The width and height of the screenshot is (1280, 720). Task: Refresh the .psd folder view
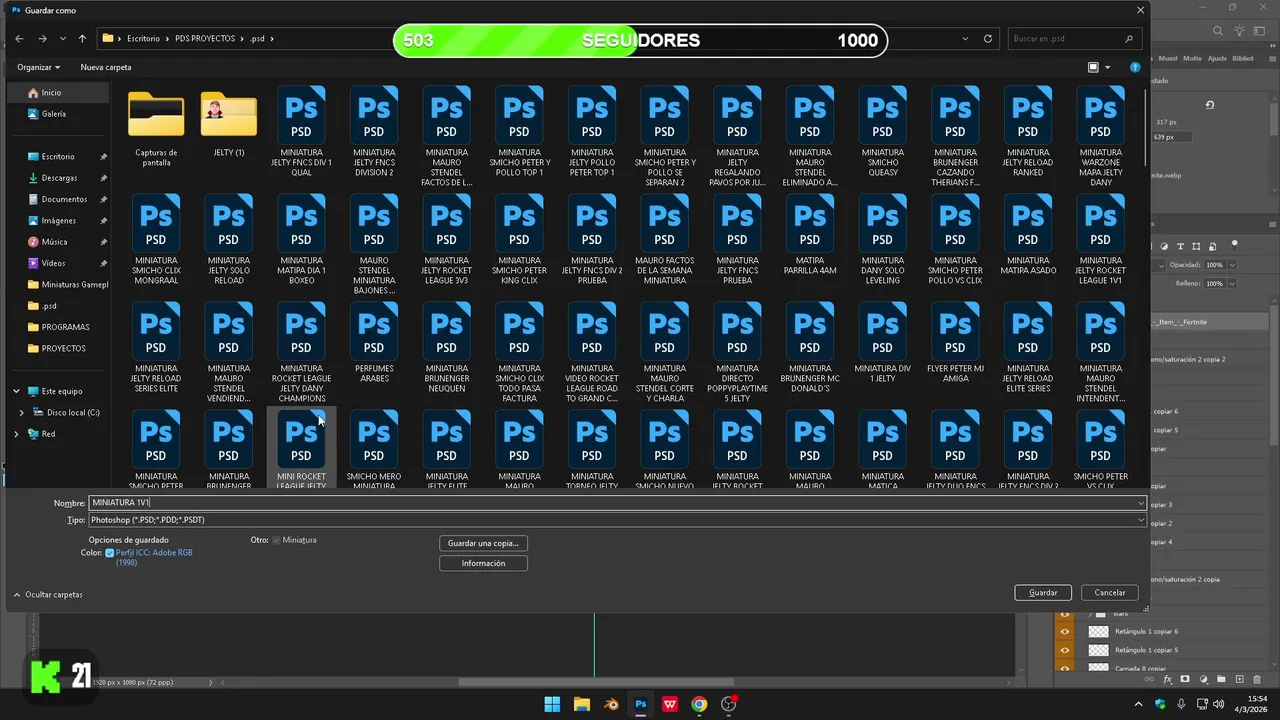(x=988, y=39)
